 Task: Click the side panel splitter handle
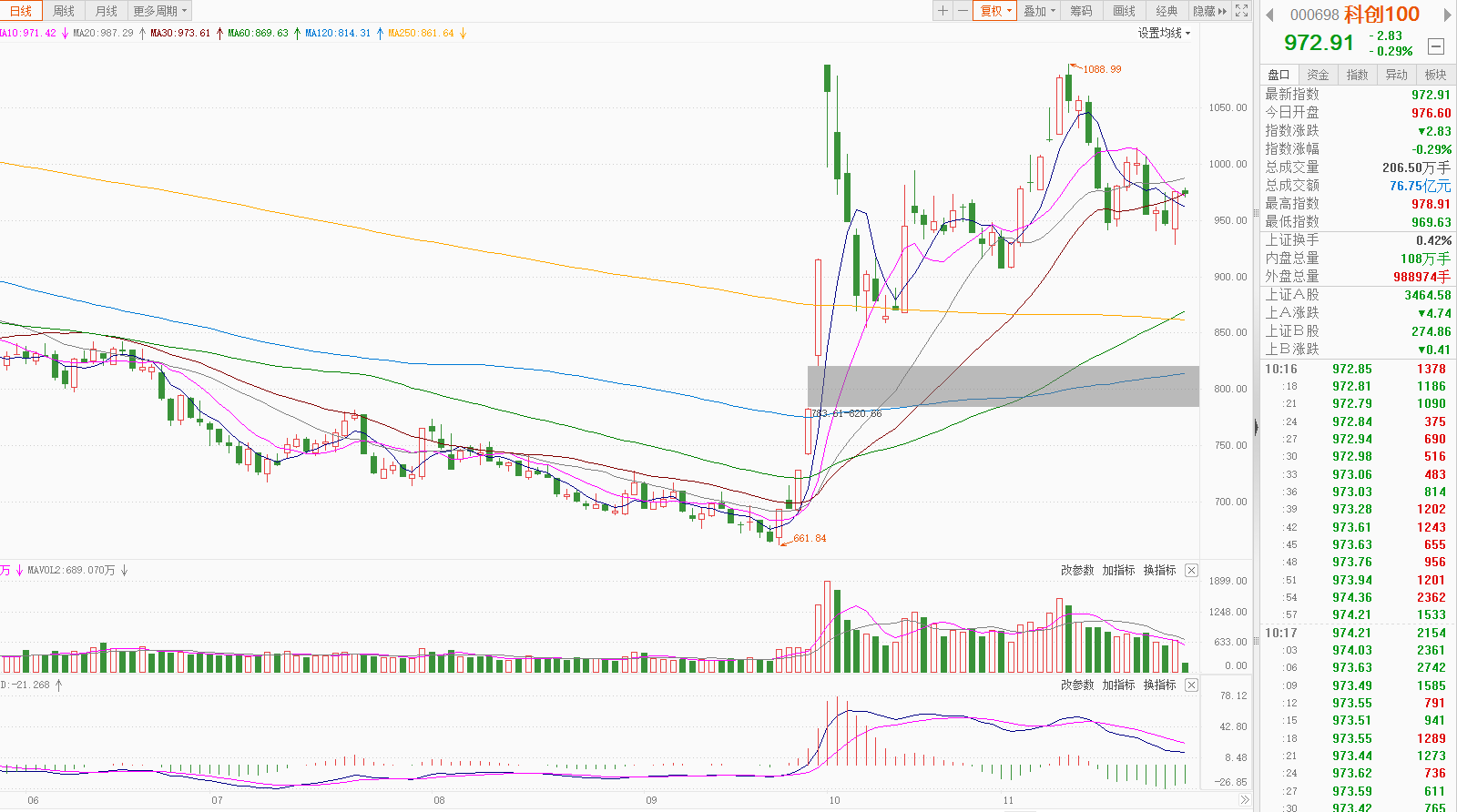1256,426
